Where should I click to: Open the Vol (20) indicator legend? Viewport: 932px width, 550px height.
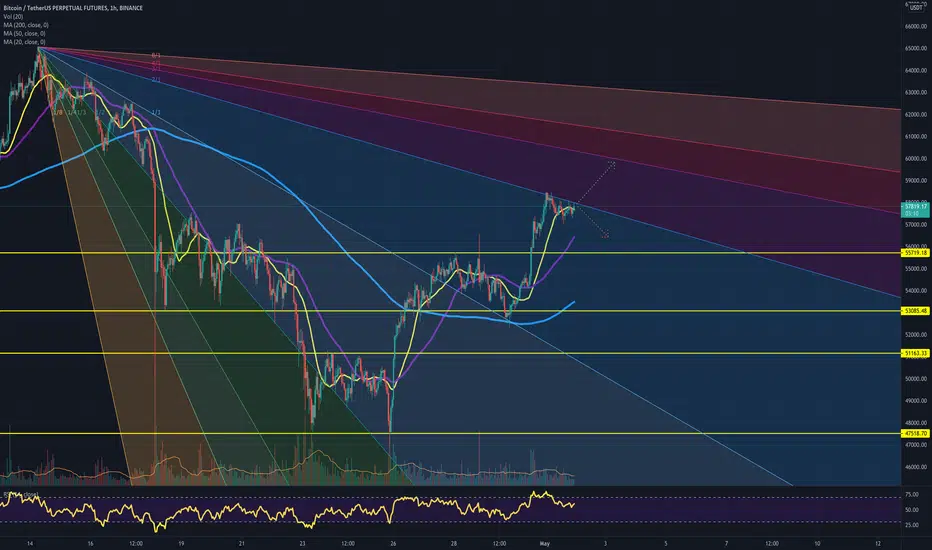pos(13,17)
